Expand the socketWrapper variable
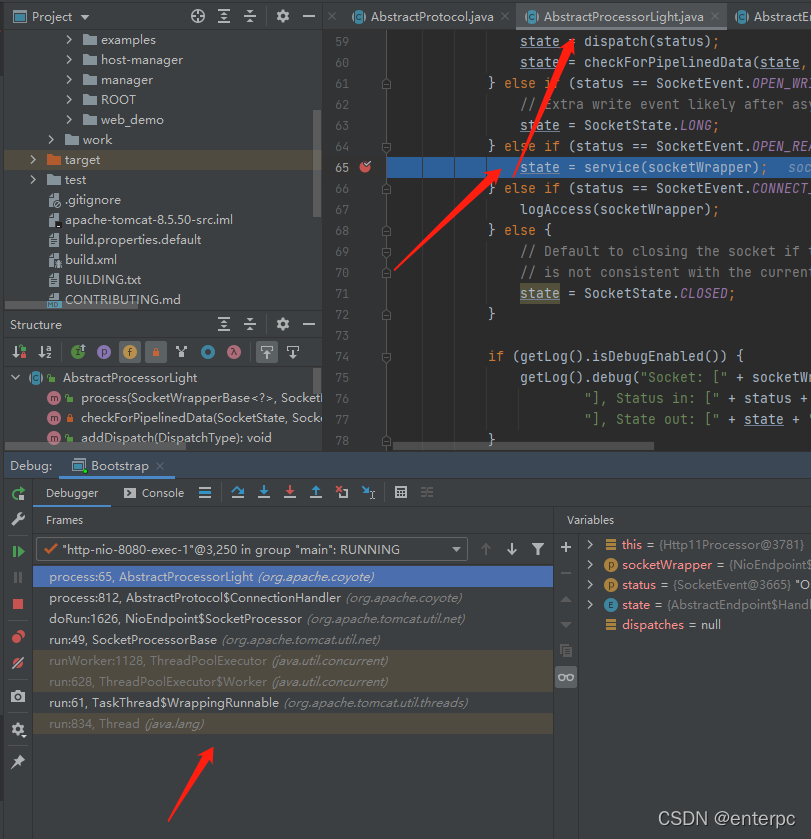The height and width of the screenshot is (839, 811). (x=590, y=565)
